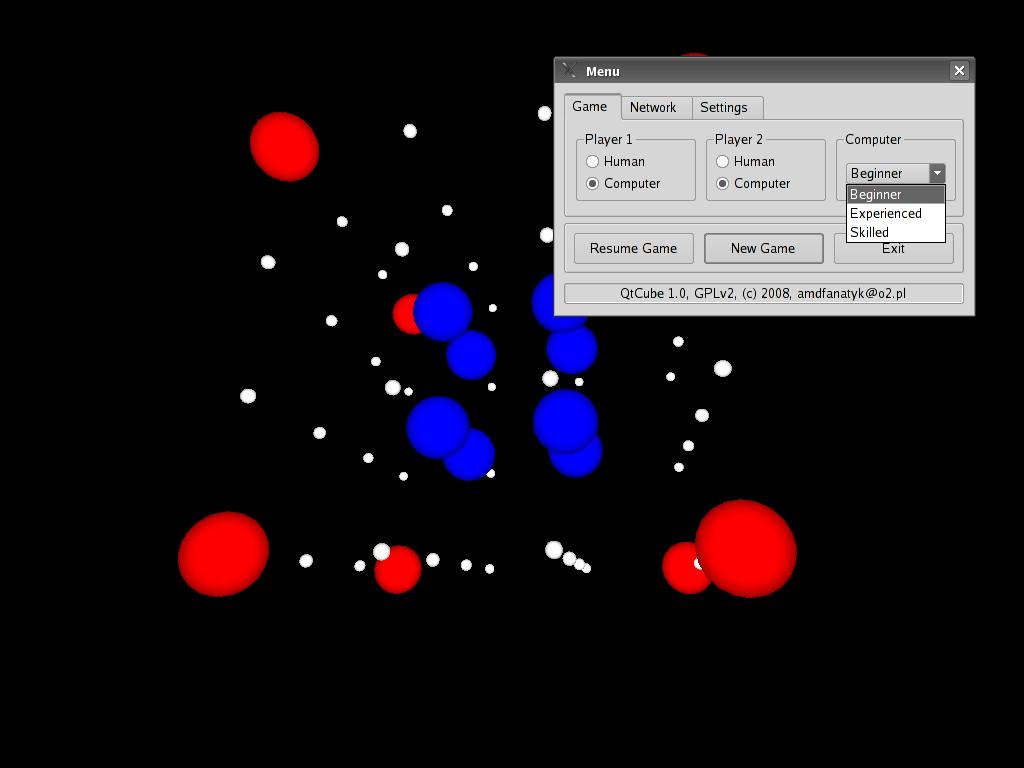The height and width of the screenshot is (768, 1024).
Task: Switch to the Game tab
Action: point(591,106)
